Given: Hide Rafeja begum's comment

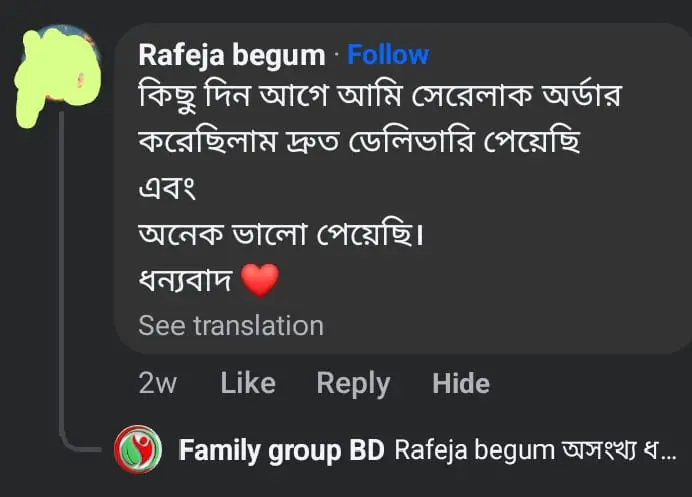Looking at the screenshot, I should (x=461, y=383).
